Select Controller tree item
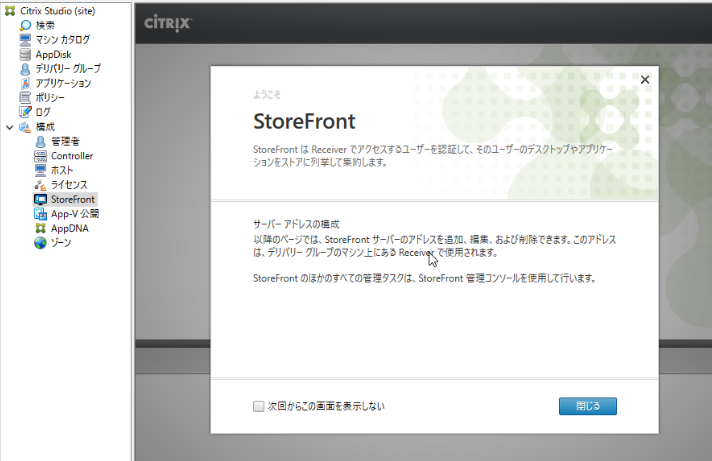 tap(72, 156)
